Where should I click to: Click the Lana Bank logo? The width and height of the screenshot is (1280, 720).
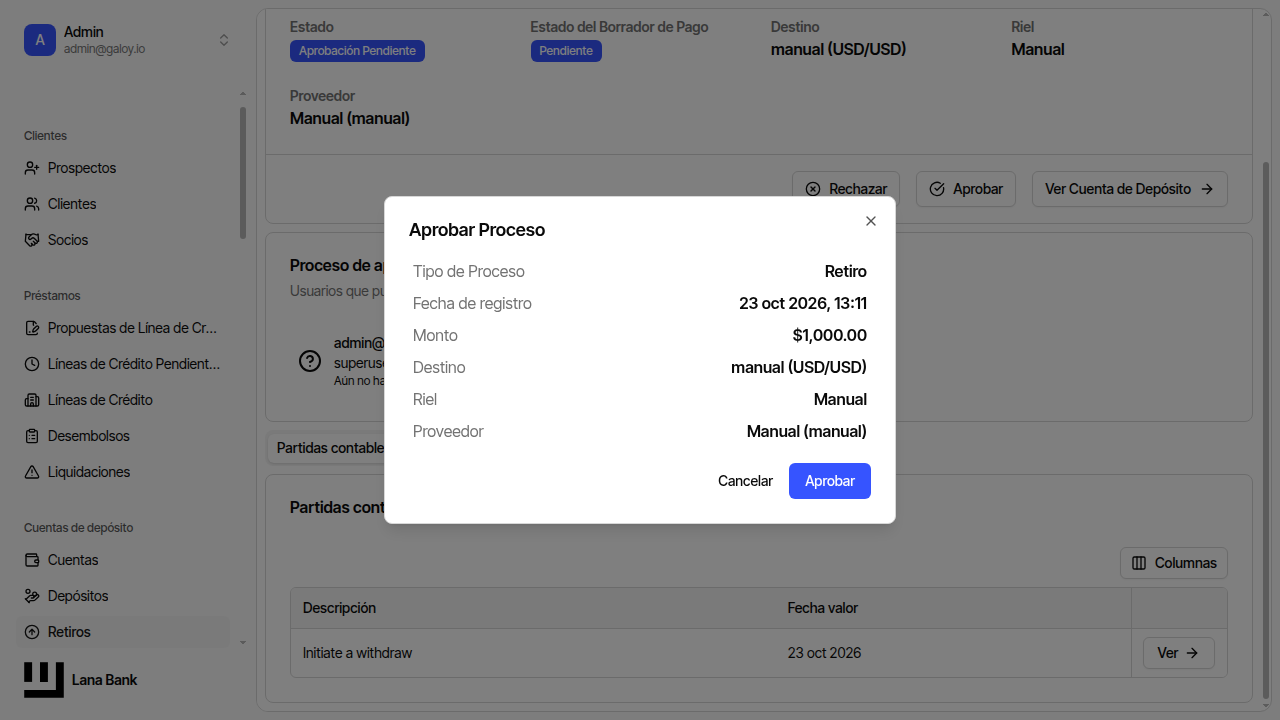click(x=44, y=680)
